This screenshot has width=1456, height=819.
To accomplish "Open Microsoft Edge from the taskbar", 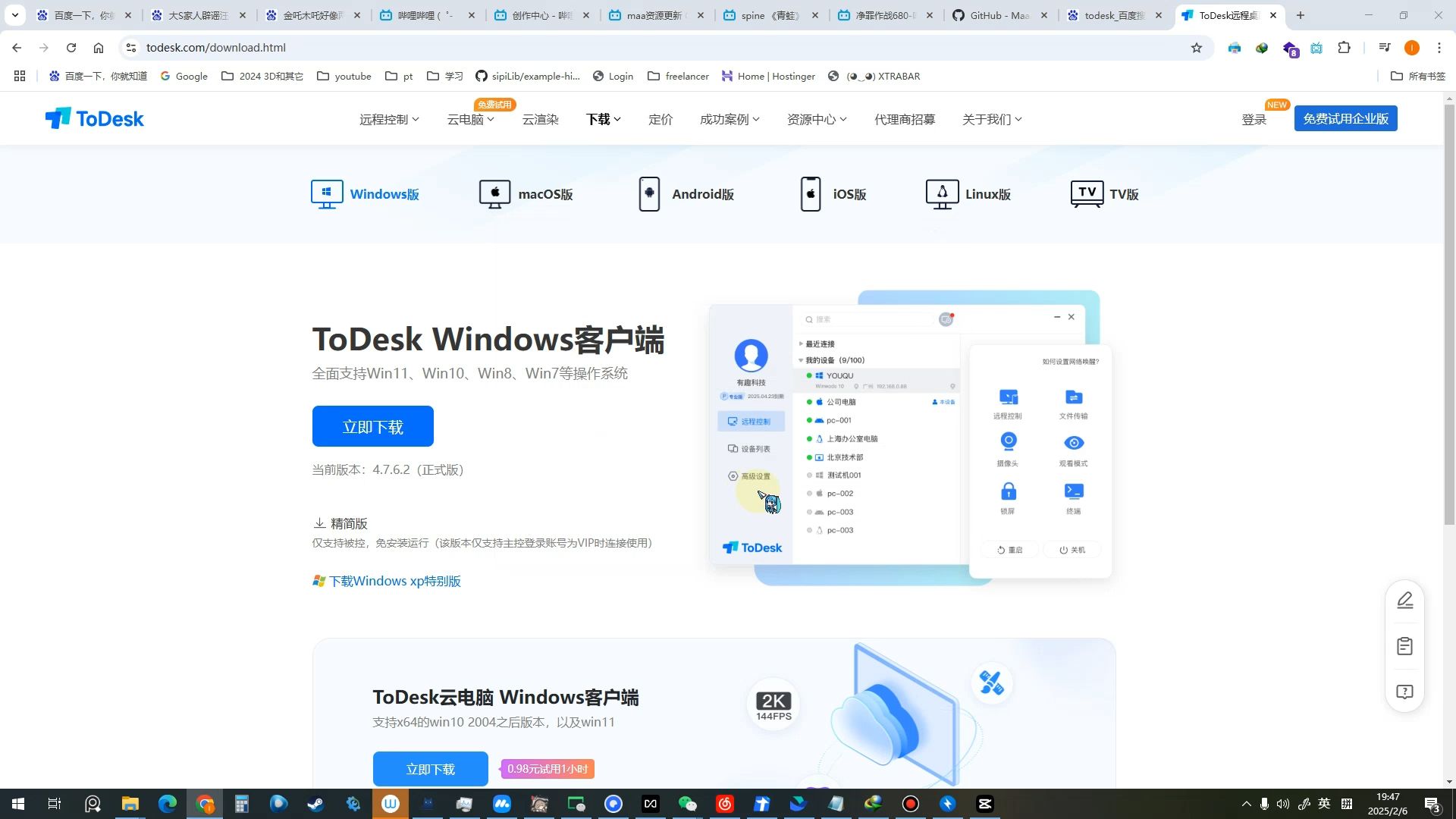I will [x=168, y=804].
